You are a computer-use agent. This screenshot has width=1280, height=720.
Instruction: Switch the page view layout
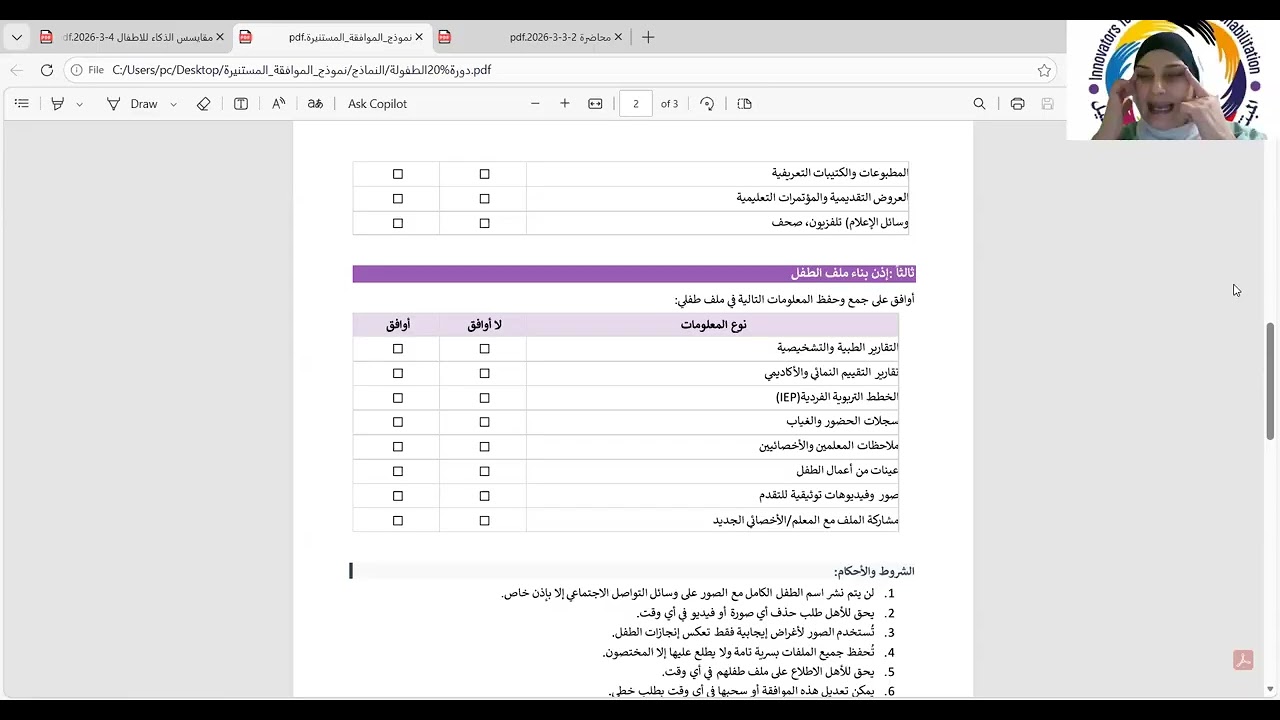coord(744,104)
